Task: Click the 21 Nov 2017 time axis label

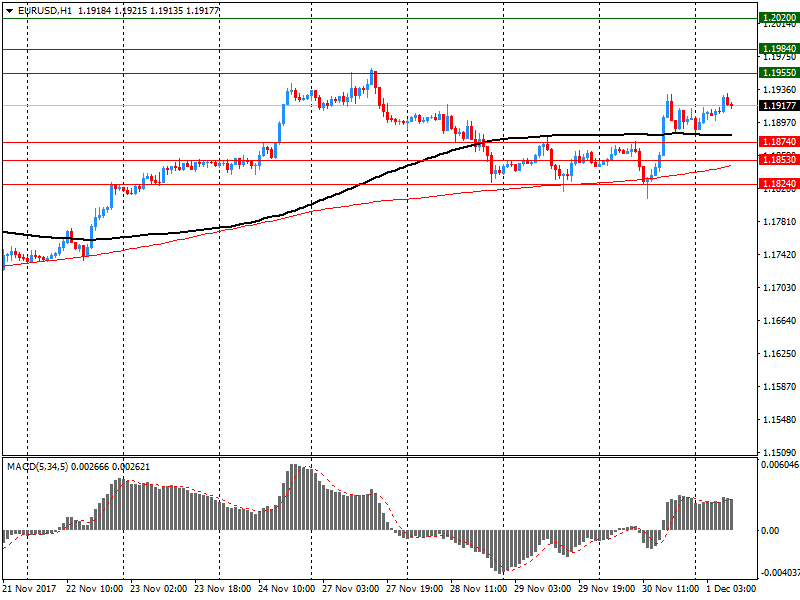Action: 29,588
